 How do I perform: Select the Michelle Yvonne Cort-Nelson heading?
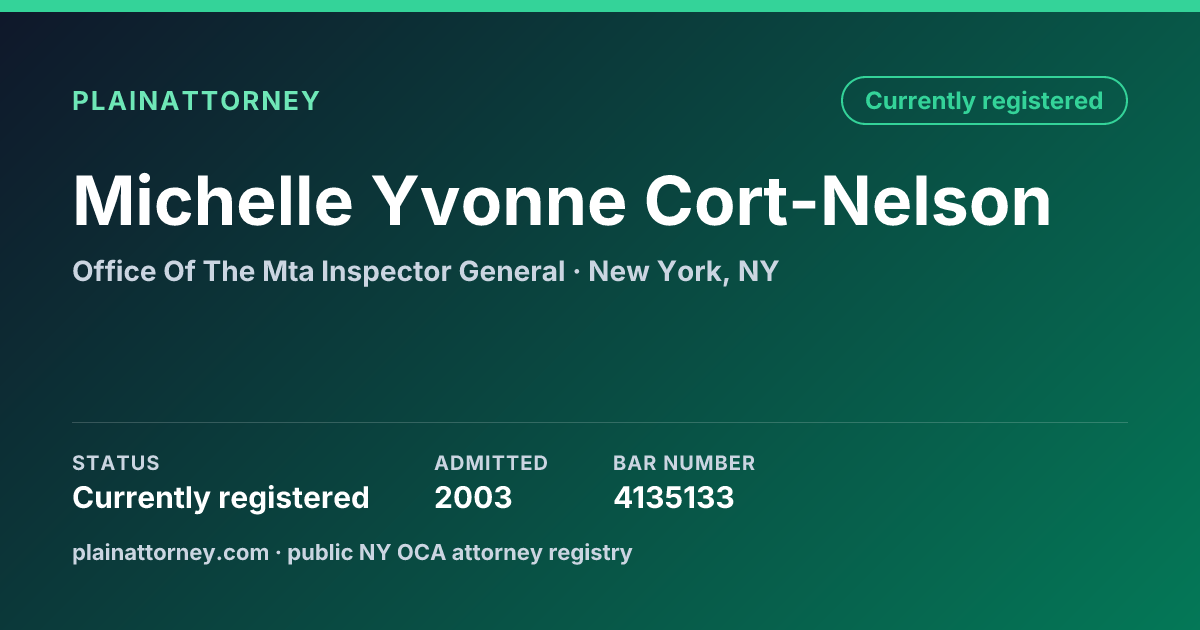click(x=562, y=201)
